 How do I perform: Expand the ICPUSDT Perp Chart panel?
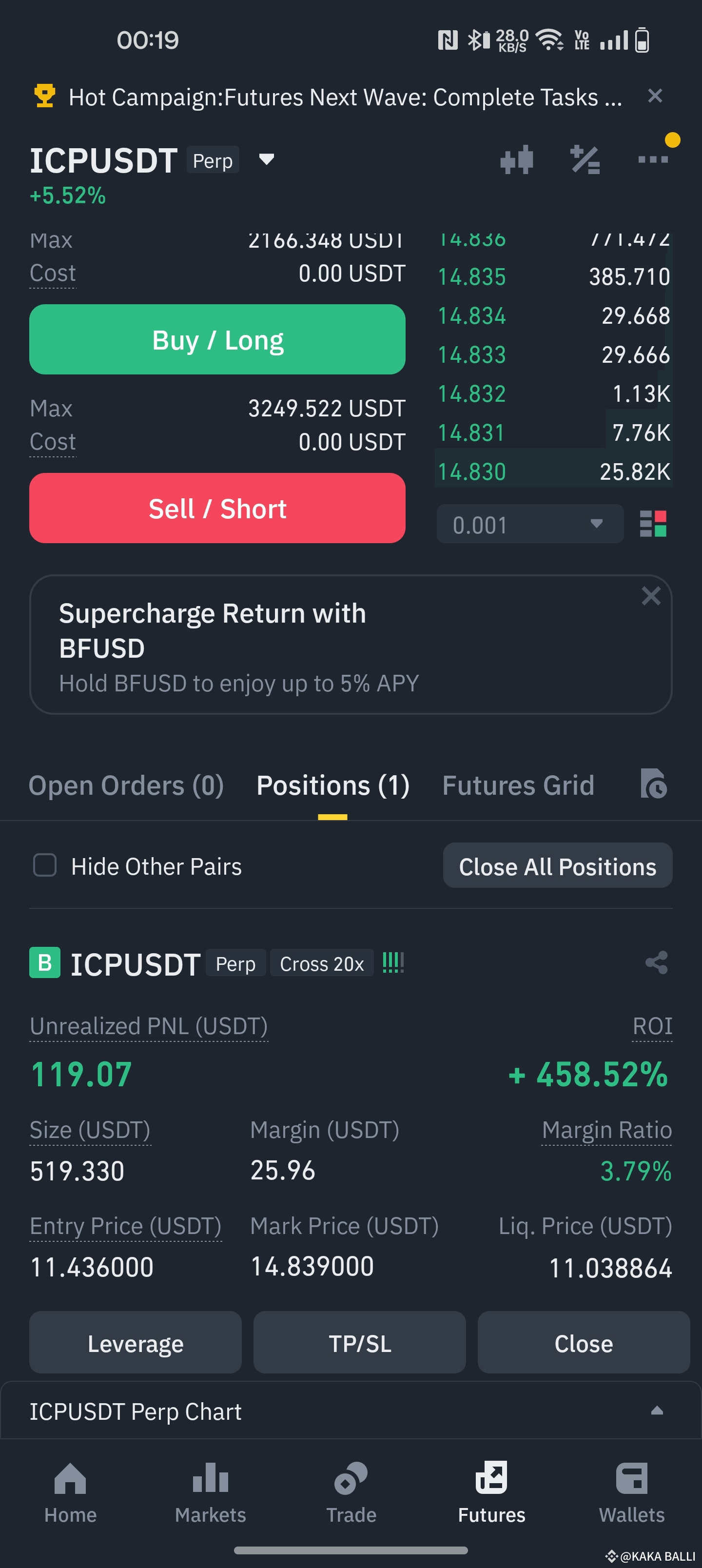[656, 1411]
